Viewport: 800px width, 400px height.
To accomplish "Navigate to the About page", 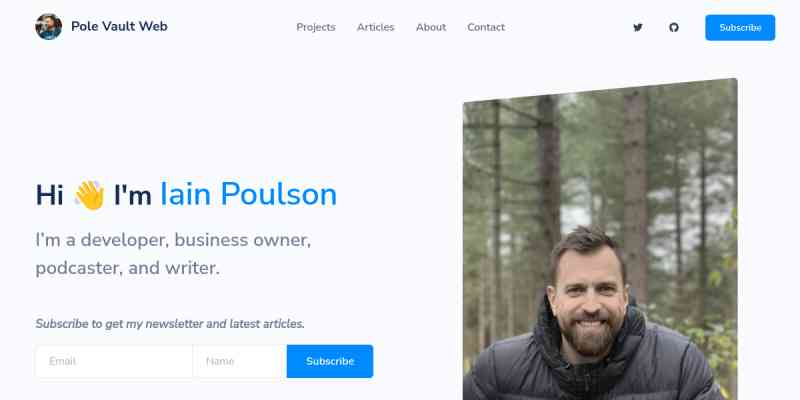I will click(x=431, y=27).
